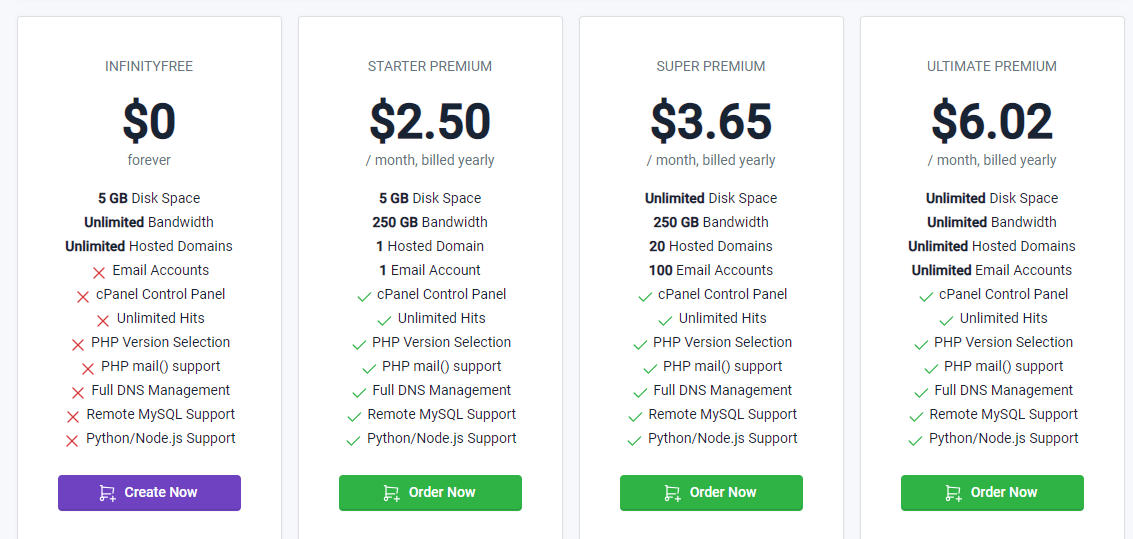Order the Starter Premium plan

pyautogui.click(x=430, y=493)
